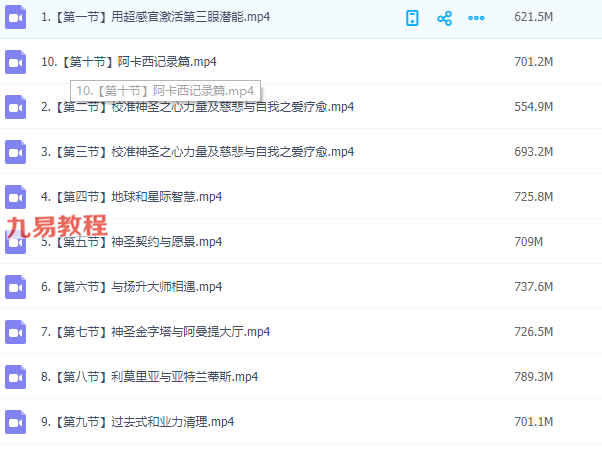Click video icon of 1.【第一节】 file
Image resolution: width=602 pixels, height=451 pixels.
[x=15, y=18]
